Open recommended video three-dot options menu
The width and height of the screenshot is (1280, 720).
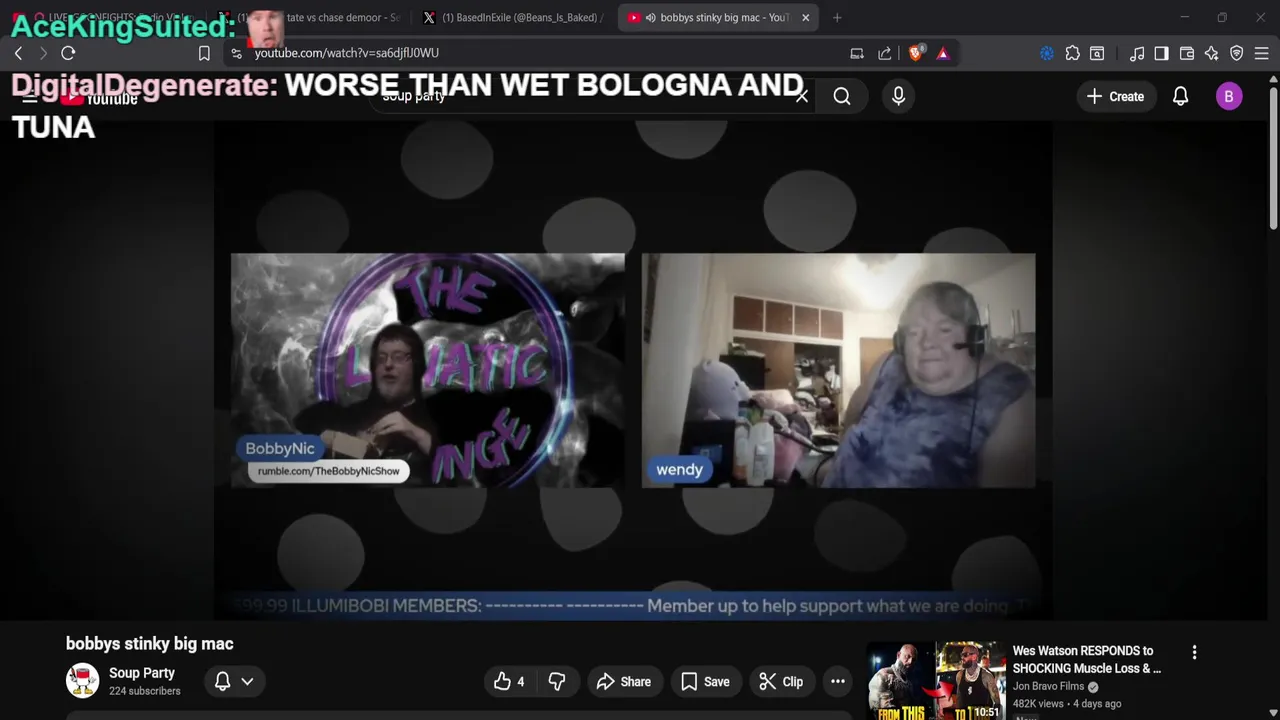1194,653
